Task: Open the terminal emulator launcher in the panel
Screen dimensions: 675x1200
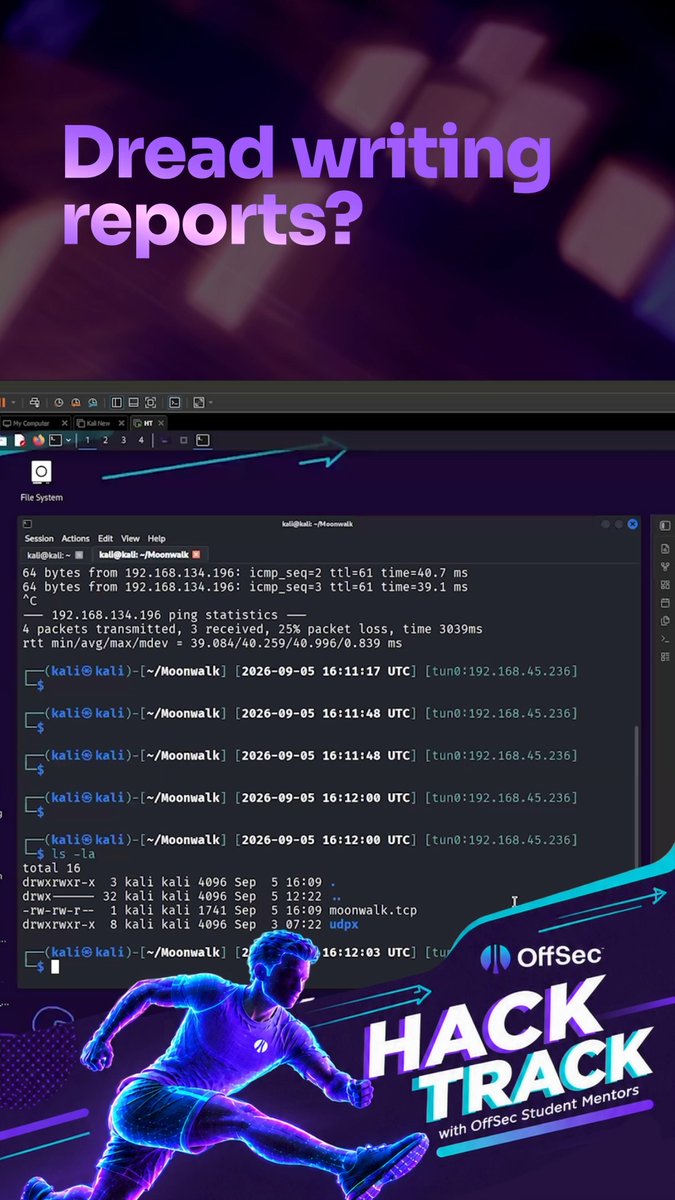Action: 55,440
